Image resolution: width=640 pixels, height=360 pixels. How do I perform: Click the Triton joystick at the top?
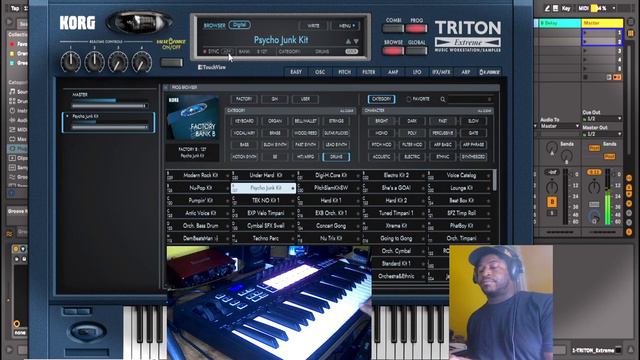tap(139, 22)
